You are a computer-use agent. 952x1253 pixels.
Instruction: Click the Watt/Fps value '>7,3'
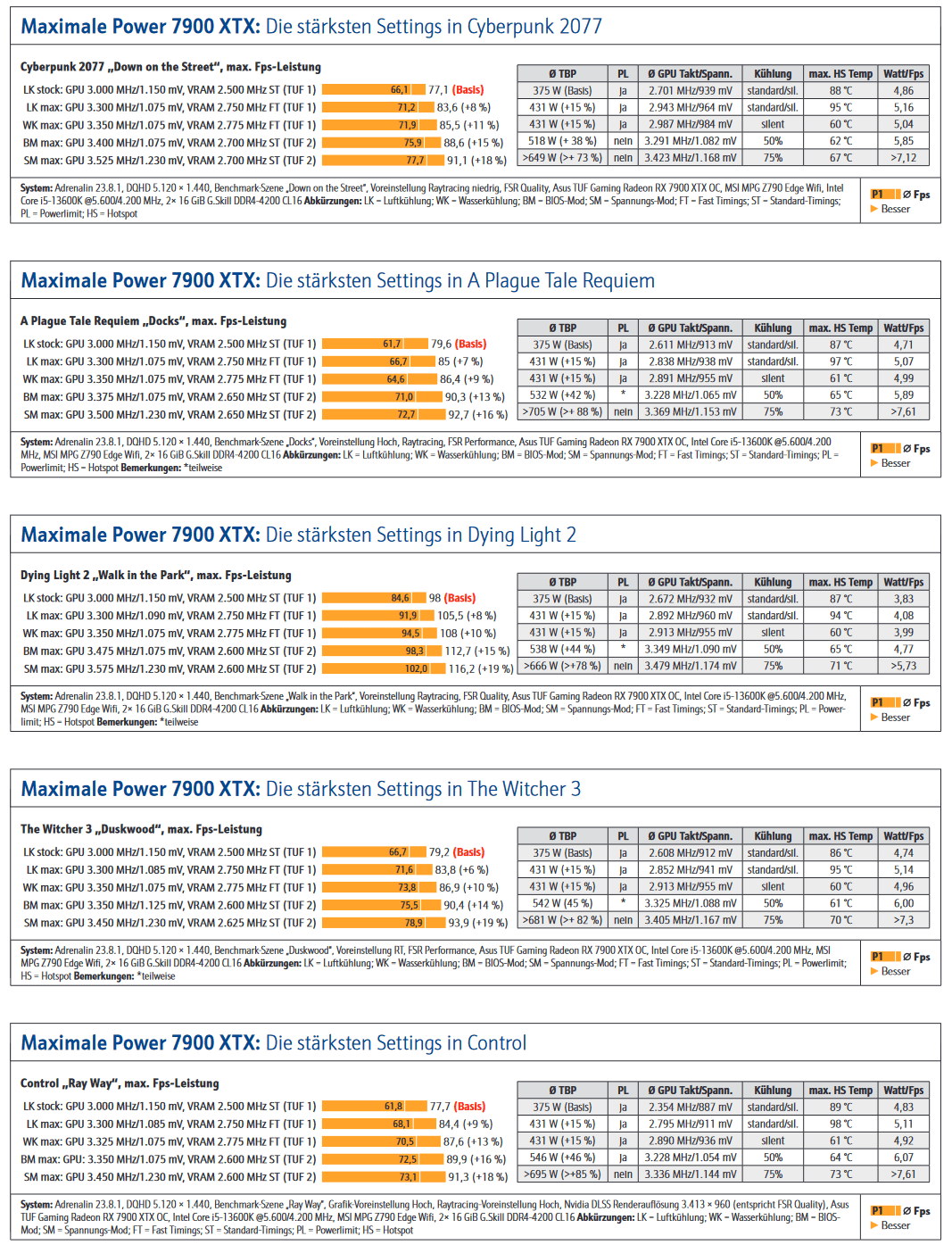pyautogui.click(x=903, y=920)
